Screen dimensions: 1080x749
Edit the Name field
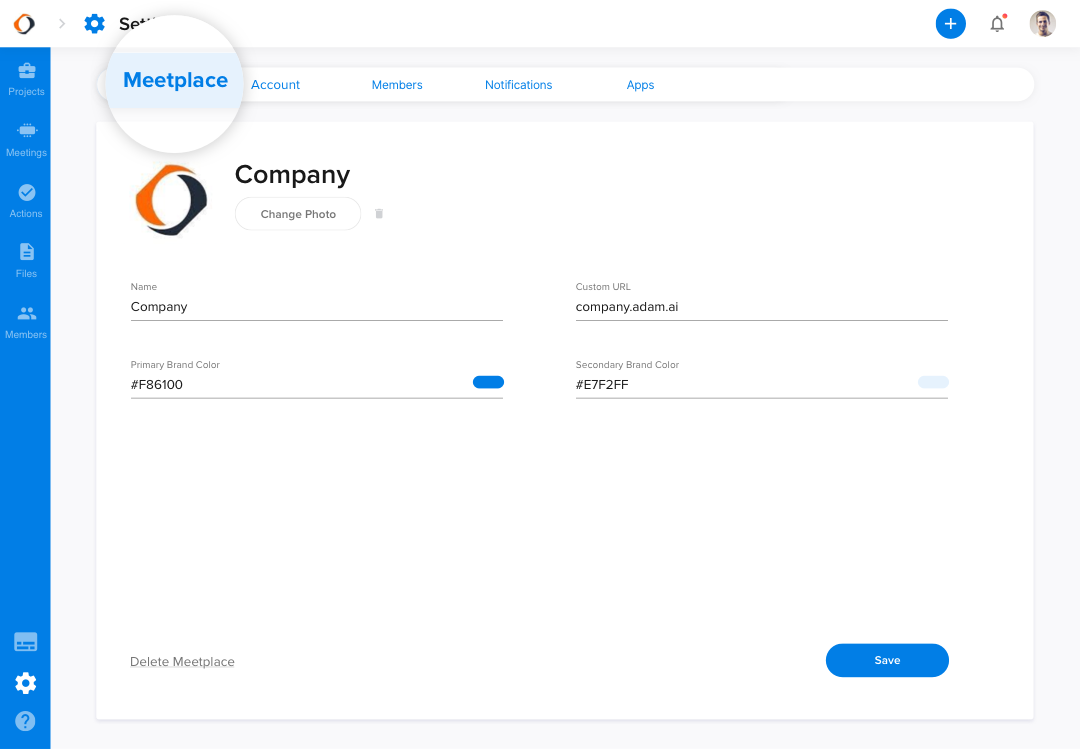tap(317, 307)
